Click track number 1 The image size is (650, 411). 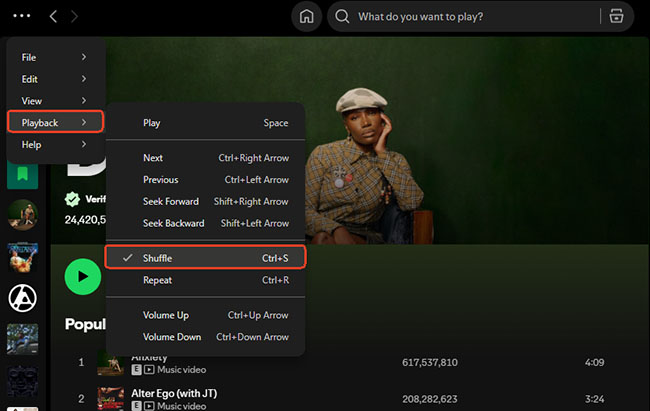81,362
